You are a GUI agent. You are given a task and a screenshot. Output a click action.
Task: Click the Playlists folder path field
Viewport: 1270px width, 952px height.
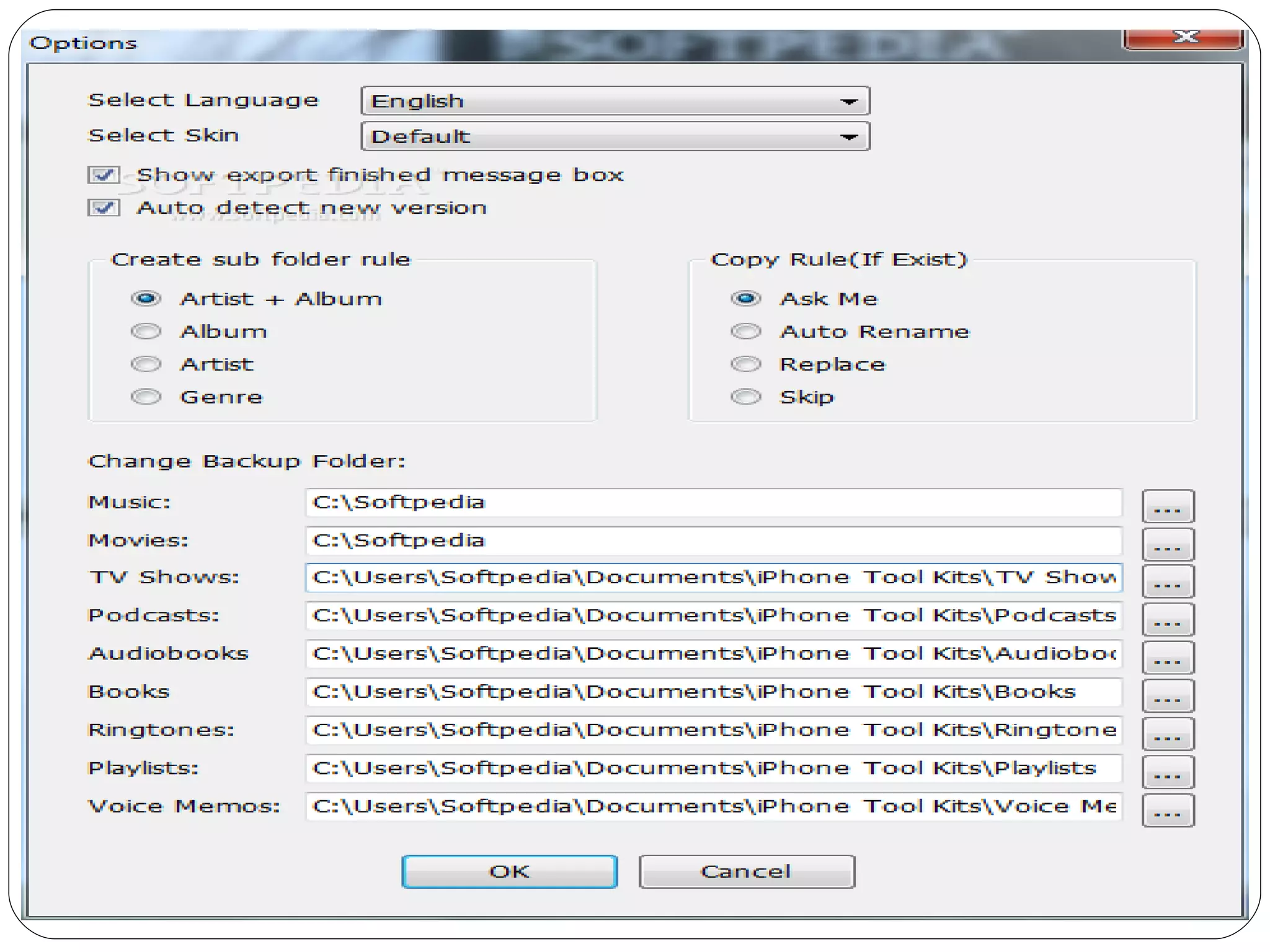(x=713, y=769)
